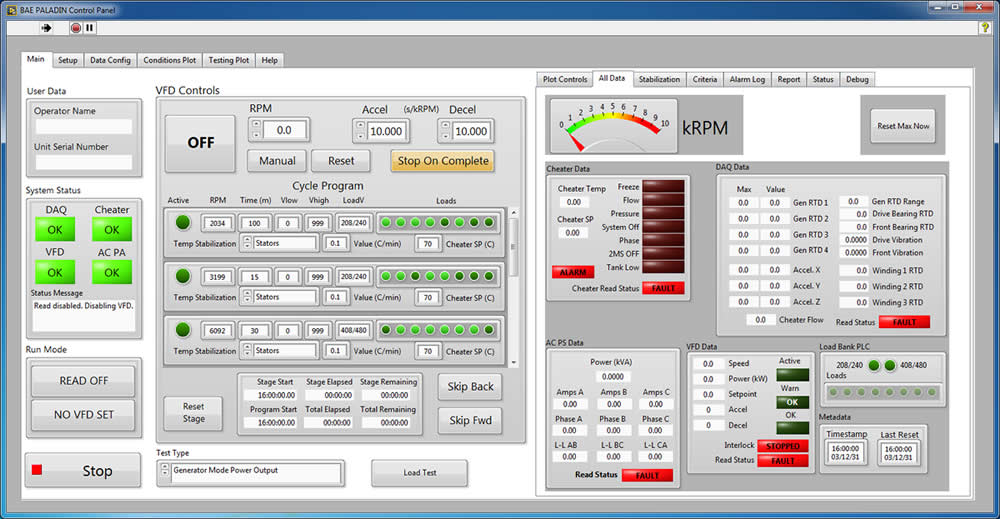This screenshot has width=1000, height=519.
Task: Click the Reset Stage button
Action: pos(193,413)
